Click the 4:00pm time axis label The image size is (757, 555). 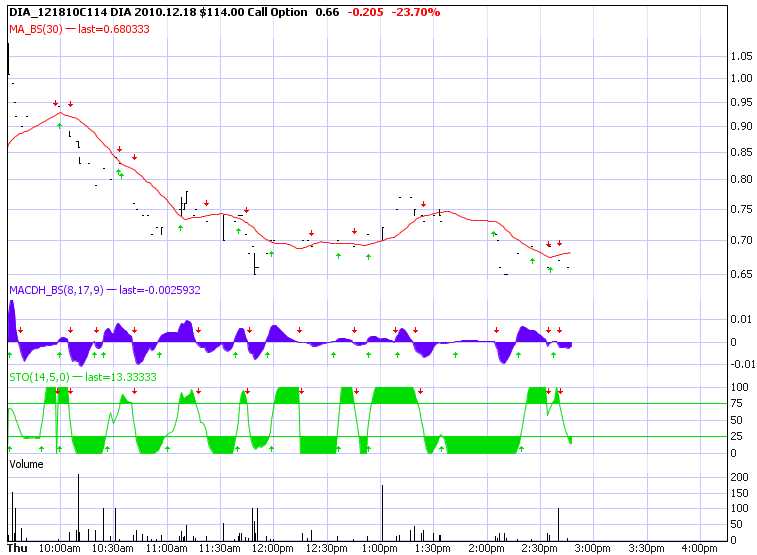click(x=697, y=548)
